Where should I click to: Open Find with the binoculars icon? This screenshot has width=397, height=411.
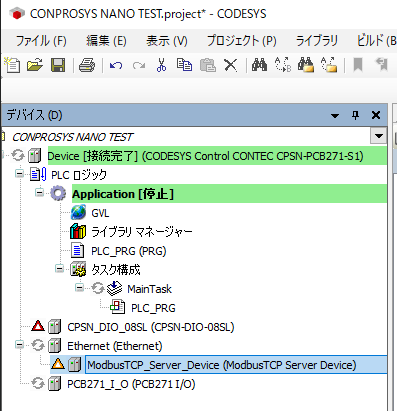click(260, 65)
